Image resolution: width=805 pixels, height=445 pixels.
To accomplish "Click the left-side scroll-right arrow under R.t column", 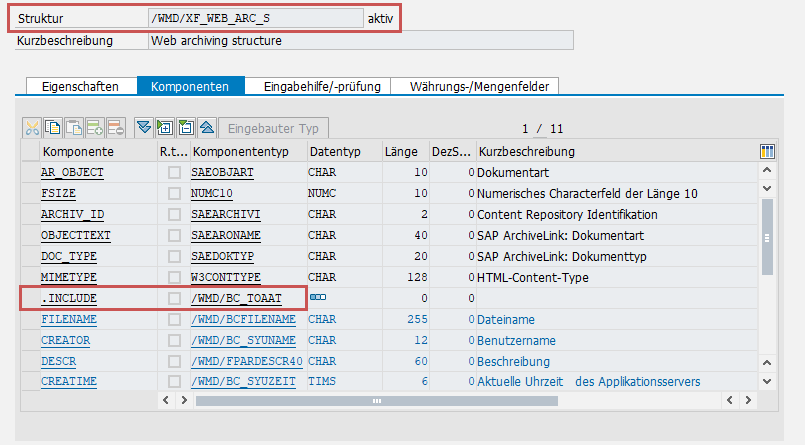I will 184,400.
